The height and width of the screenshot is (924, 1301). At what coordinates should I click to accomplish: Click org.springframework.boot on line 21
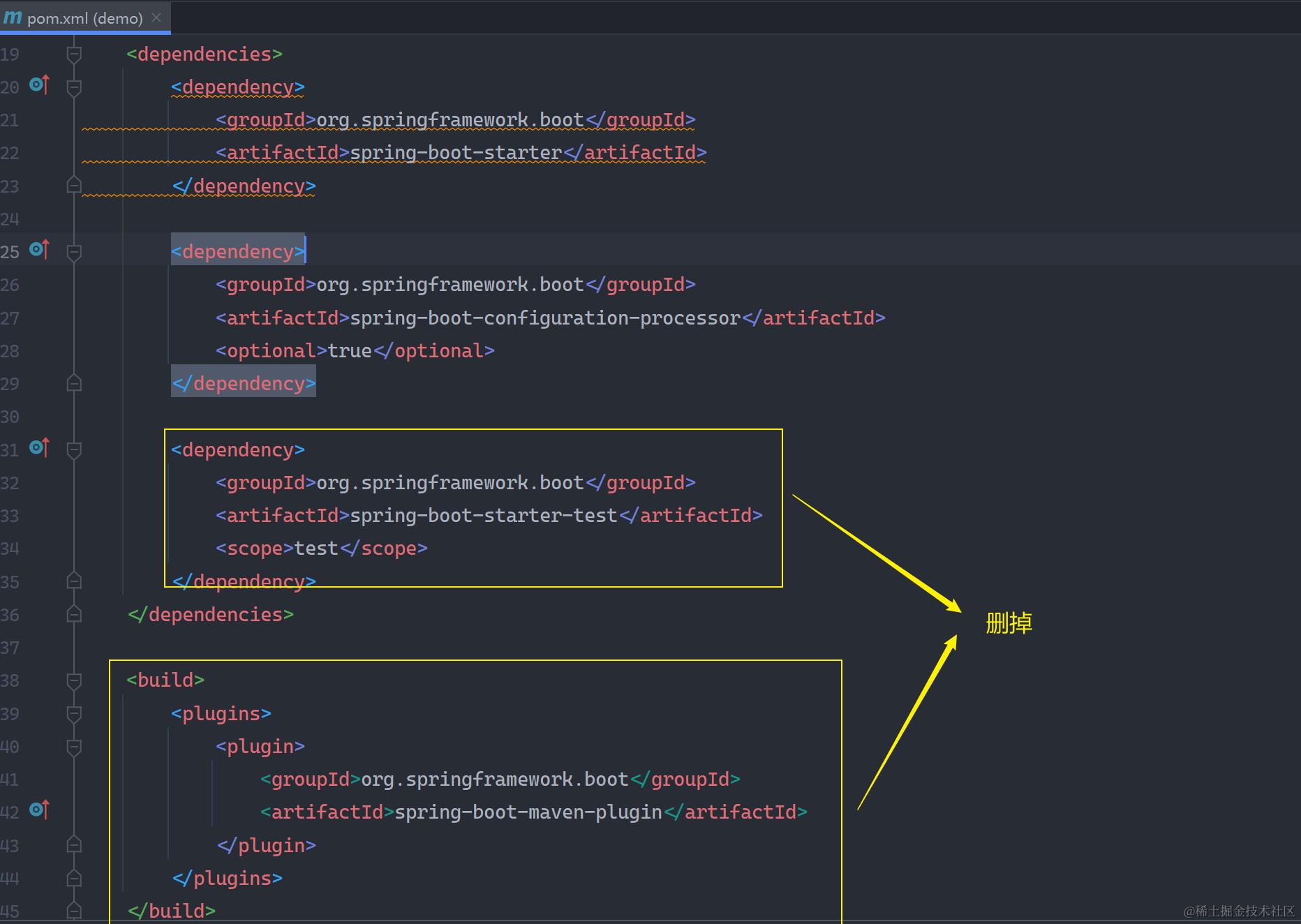[x=450, y=120]
